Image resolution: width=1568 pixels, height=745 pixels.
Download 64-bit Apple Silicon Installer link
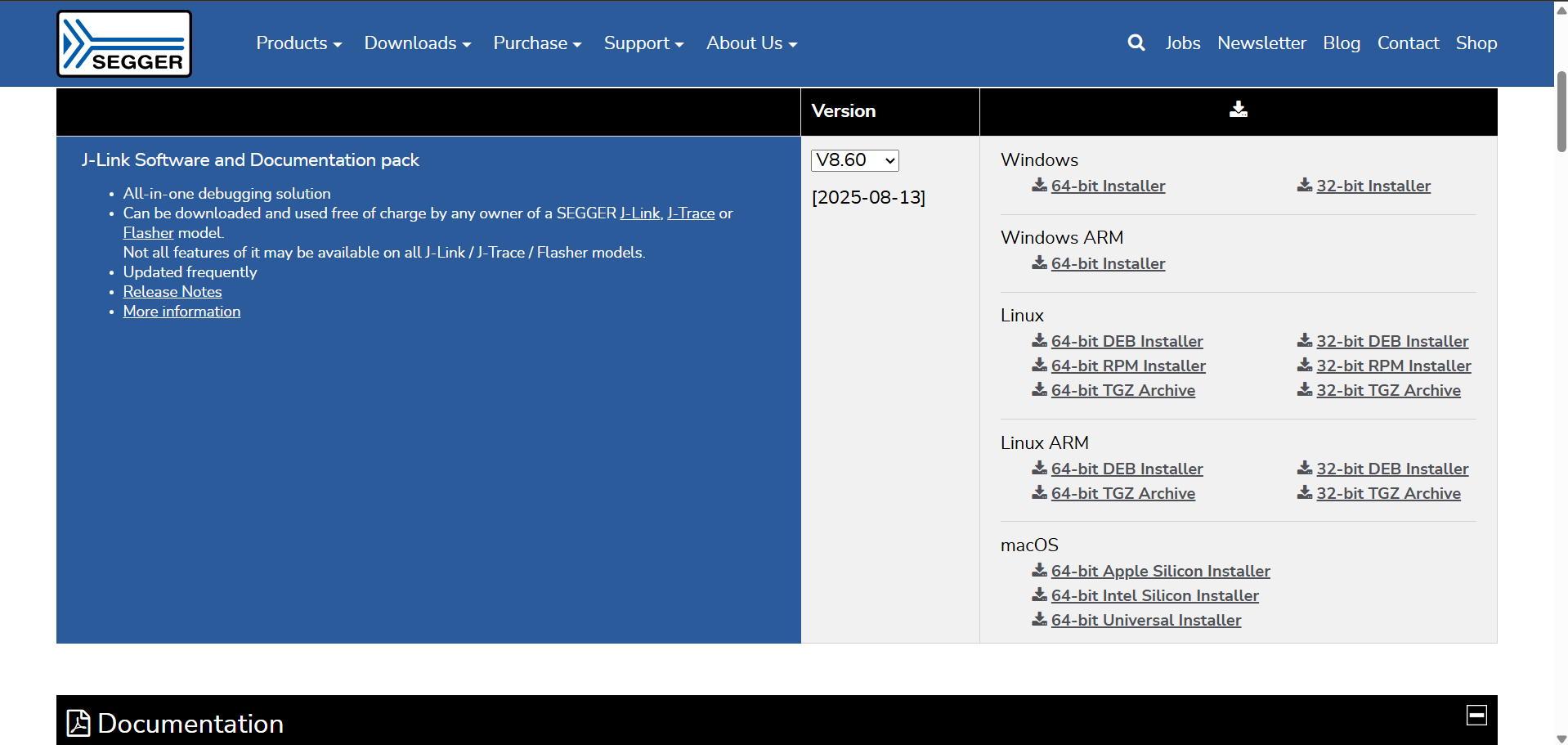click(x=1161, y=571)
